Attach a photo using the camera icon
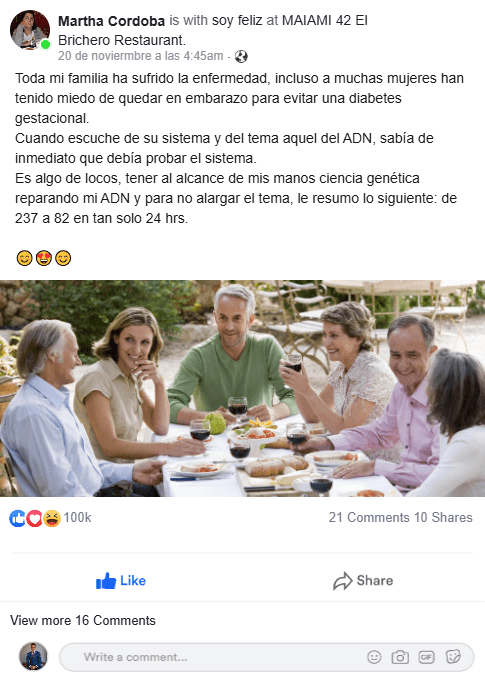 [x=400, y=657]
